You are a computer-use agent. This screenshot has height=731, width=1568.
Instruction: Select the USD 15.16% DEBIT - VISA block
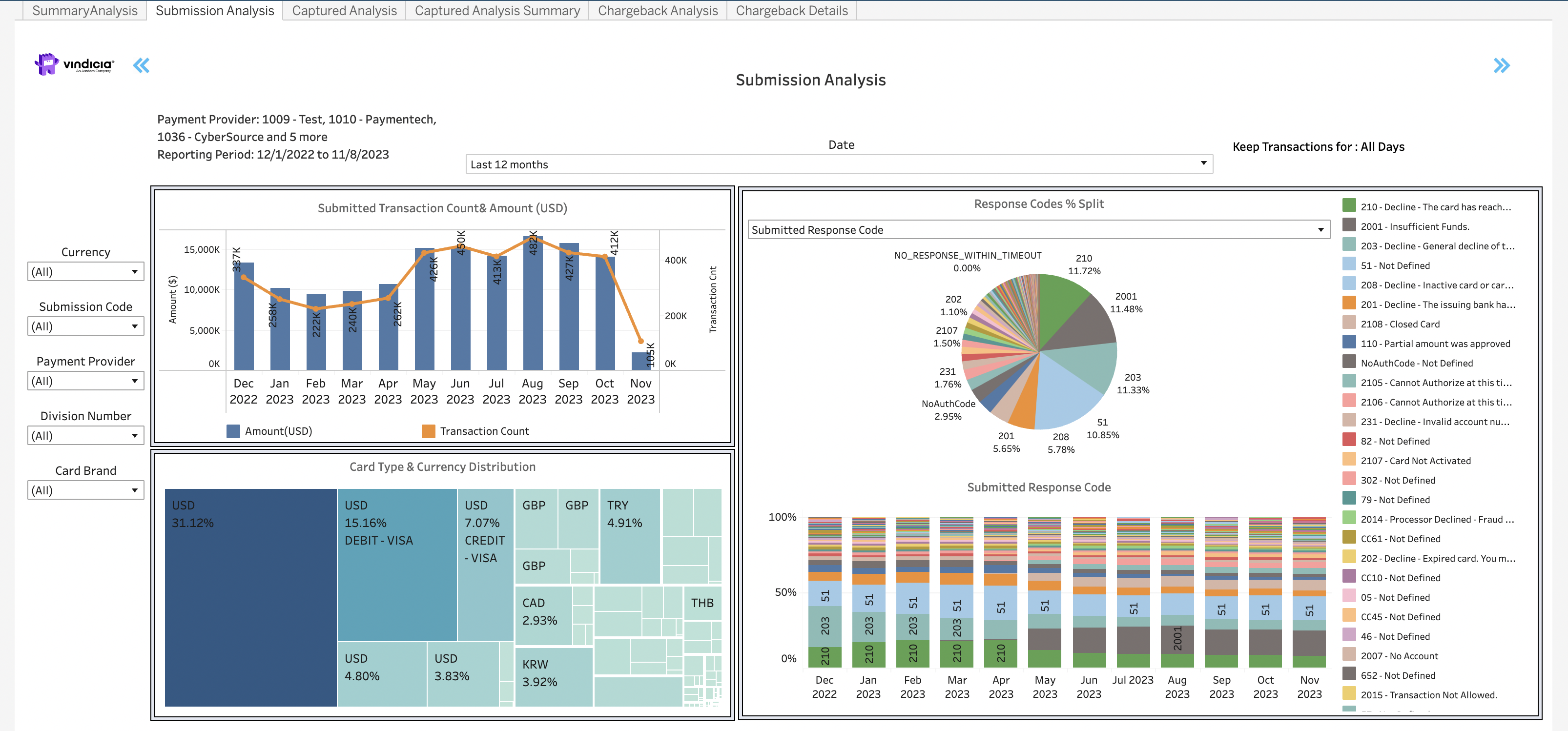[x=397, y=564]
